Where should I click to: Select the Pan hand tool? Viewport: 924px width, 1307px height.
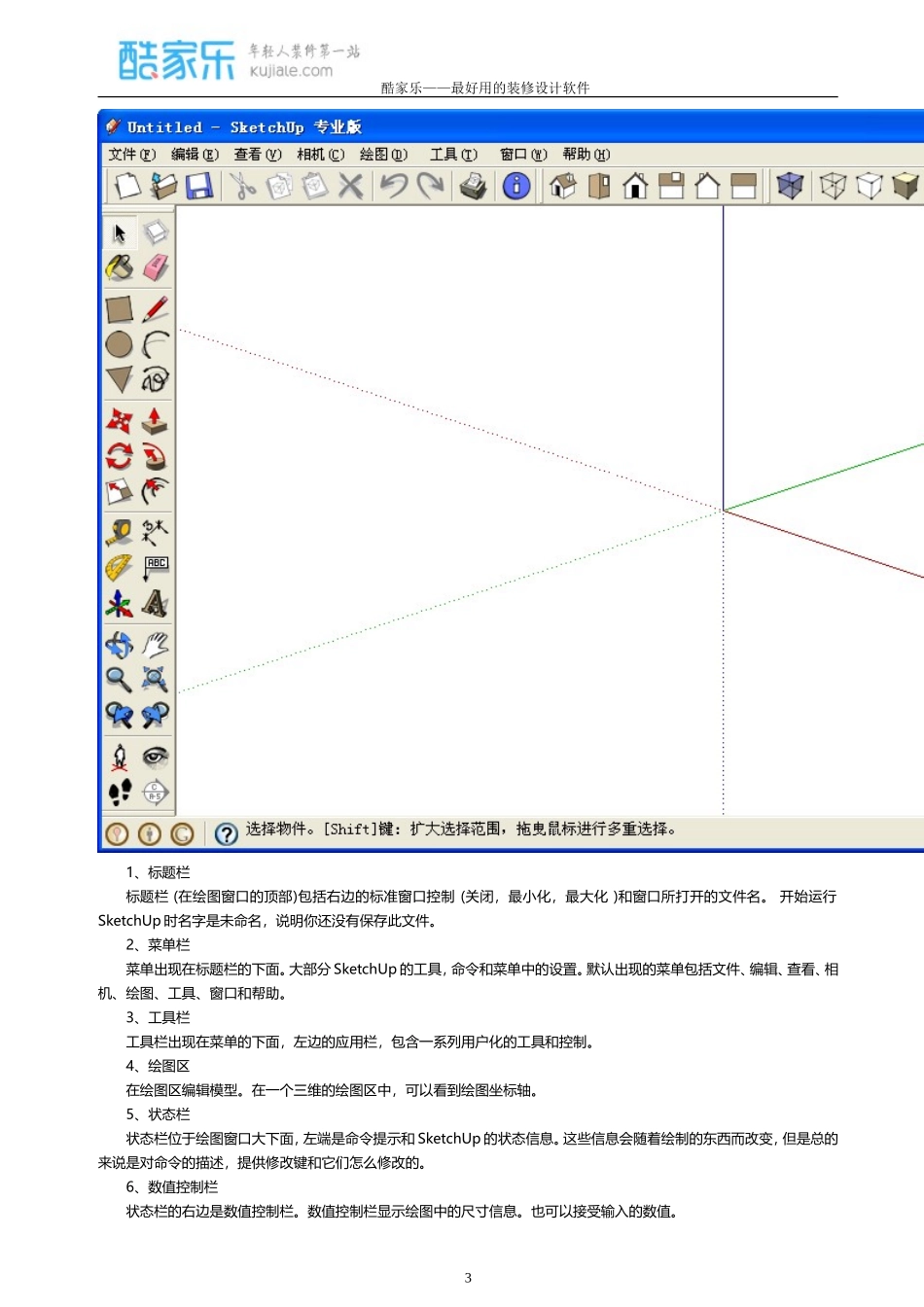coord(156,645)
